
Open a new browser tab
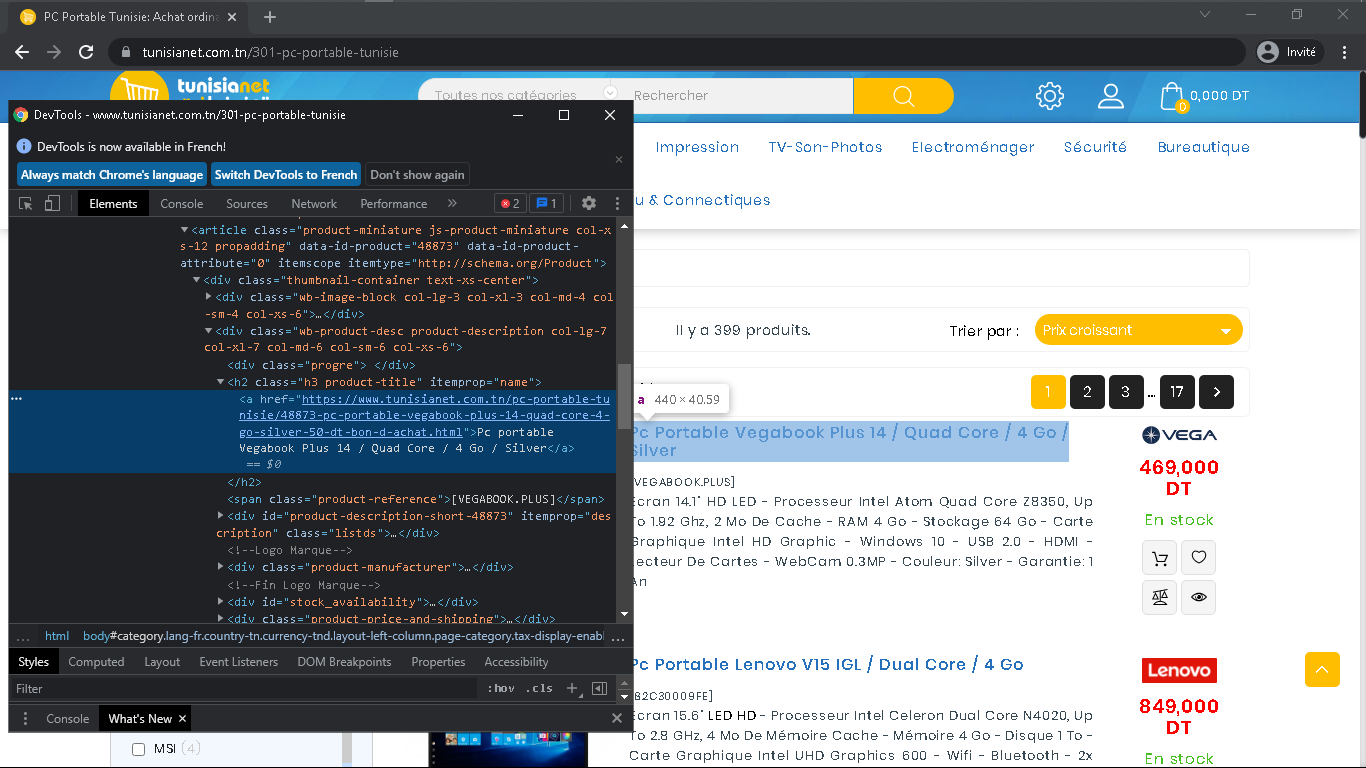point(270,17)
